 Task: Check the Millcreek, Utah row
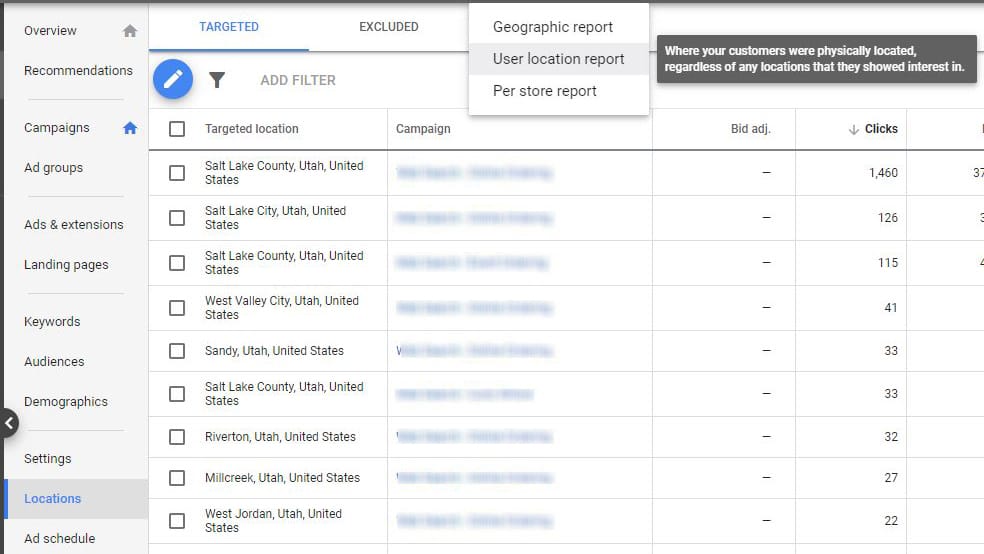[x=177, y=478]
